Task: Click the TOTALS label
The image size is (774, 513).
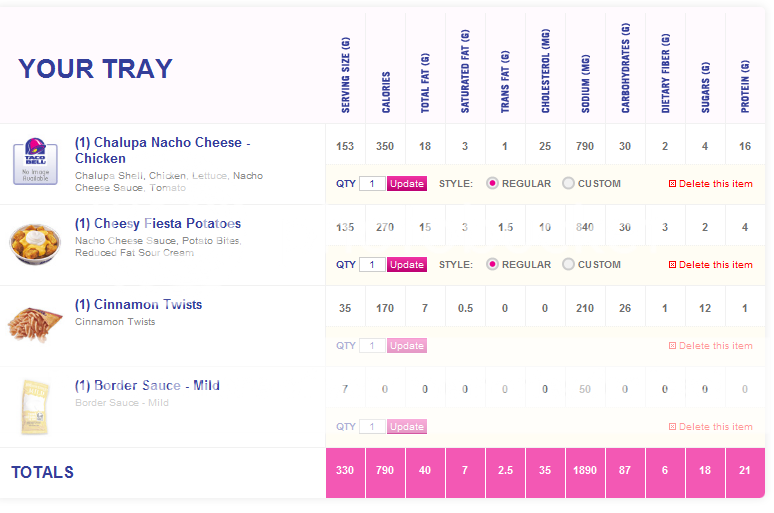Action: [x=42, y=473]
